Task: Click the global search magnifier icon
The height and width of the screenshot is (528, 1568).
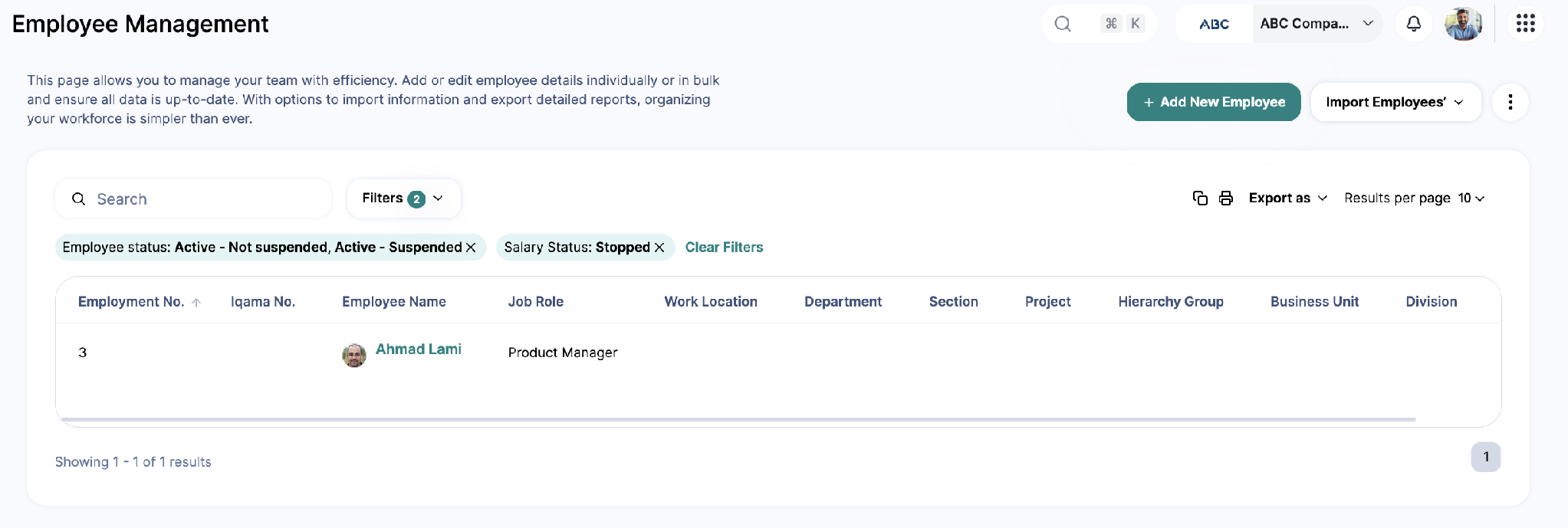Action: pyautogui.click(x=1062, y=24)
